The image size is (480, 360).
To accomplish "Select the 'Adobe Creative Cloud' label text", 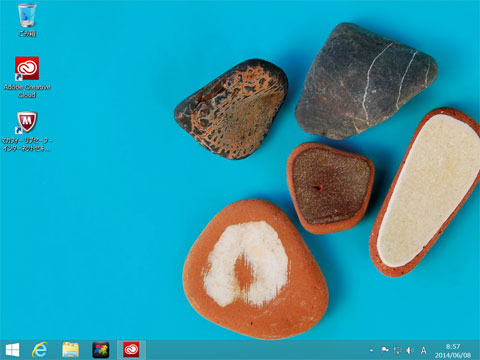I will click(27, 91).
